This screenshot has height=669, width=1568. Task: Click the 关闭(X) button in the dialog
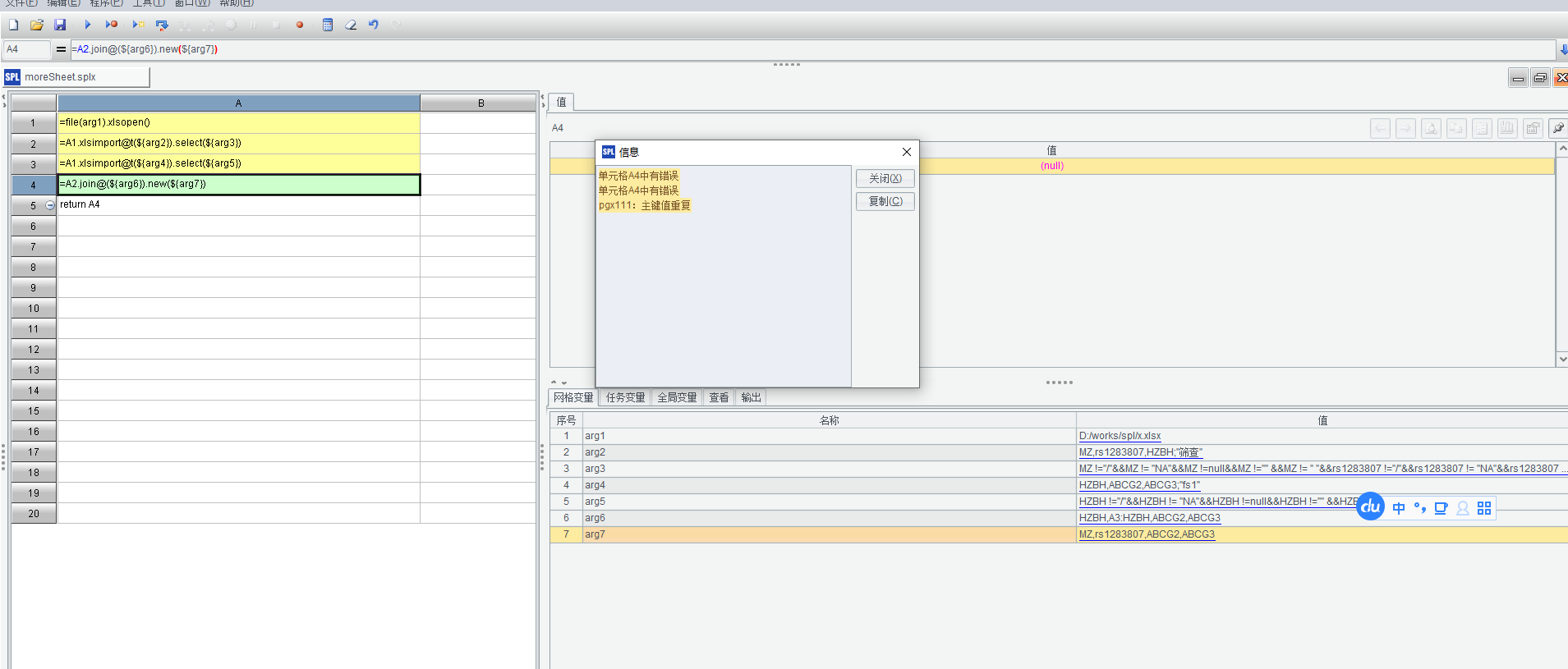885,178
